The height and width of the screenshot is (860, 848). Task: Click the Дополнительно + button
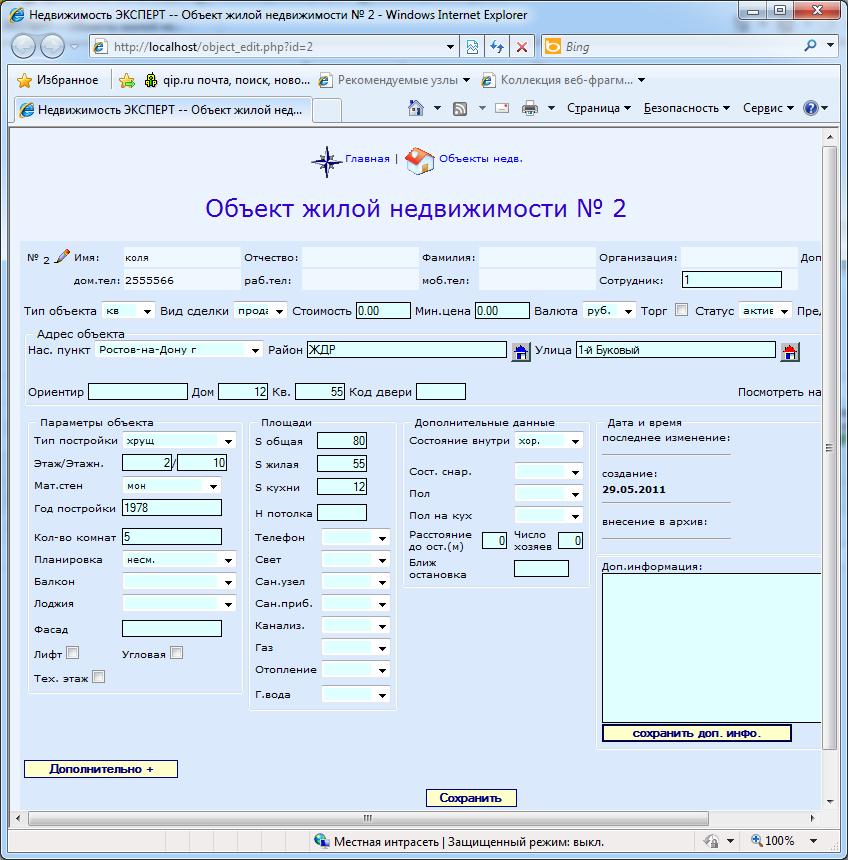[x=101, y=769]
